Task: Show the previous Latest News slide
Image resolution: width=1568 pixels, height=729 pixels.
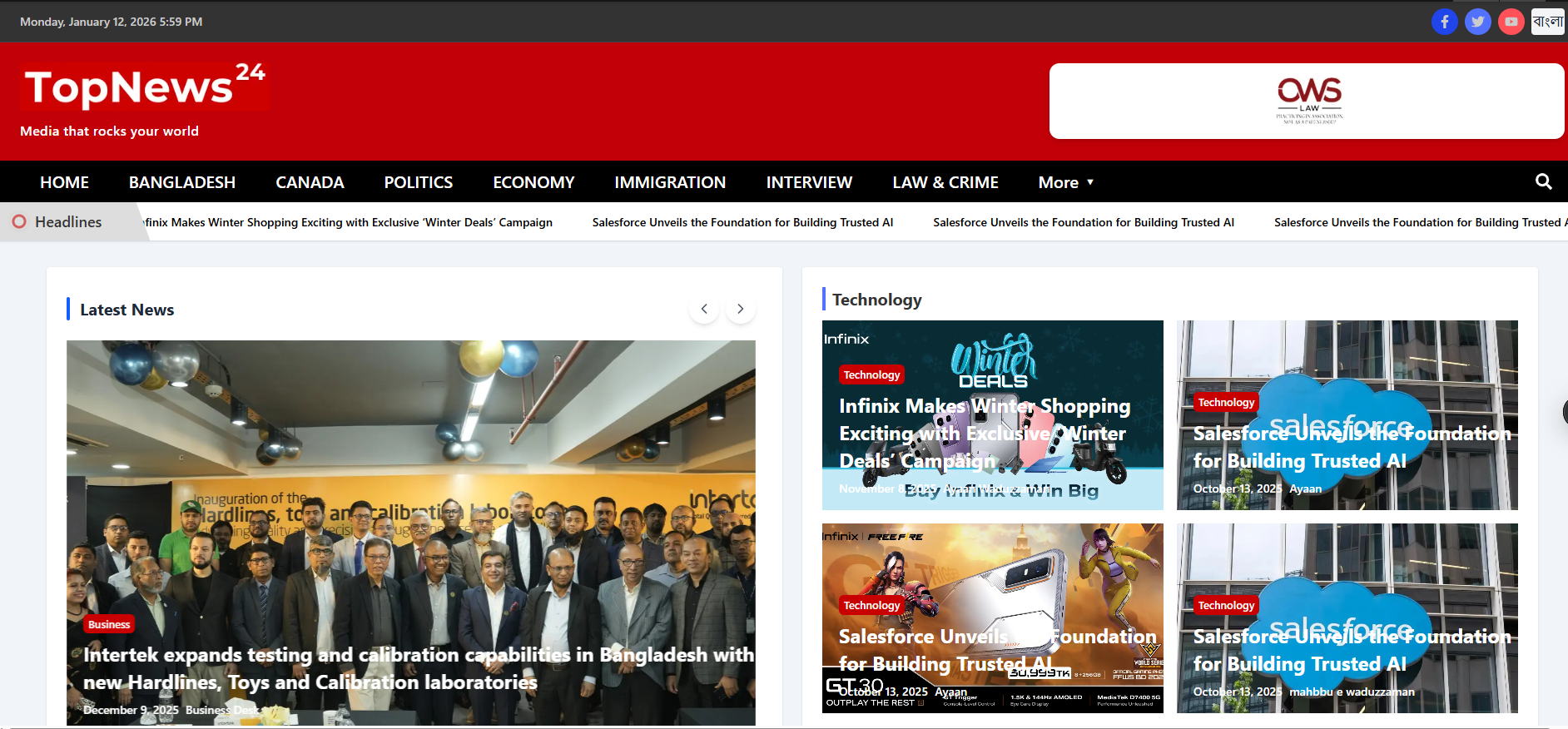Action: (x=704, y=309)
